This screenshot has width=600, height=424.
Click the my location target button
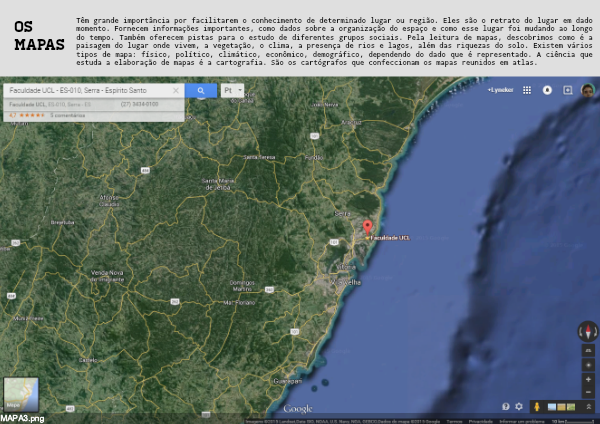588,365
